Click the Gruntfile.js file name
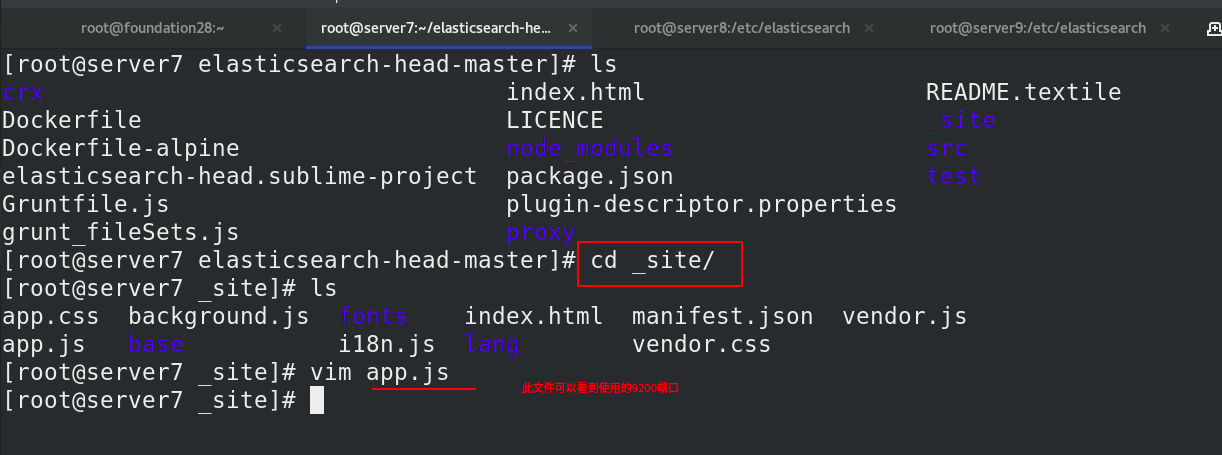This screenshot has width=1222, height=455. pyautogui.click(x=86, y=205)
